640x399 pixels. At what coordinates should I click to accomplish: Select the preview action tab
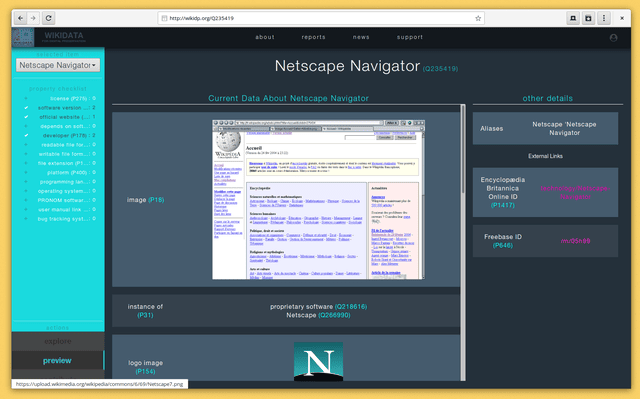pos(58,361)
